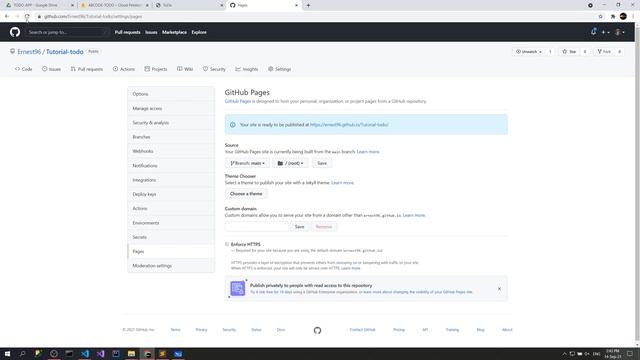
Task: Open Windows Start menu
Action: tap(7, 354)
